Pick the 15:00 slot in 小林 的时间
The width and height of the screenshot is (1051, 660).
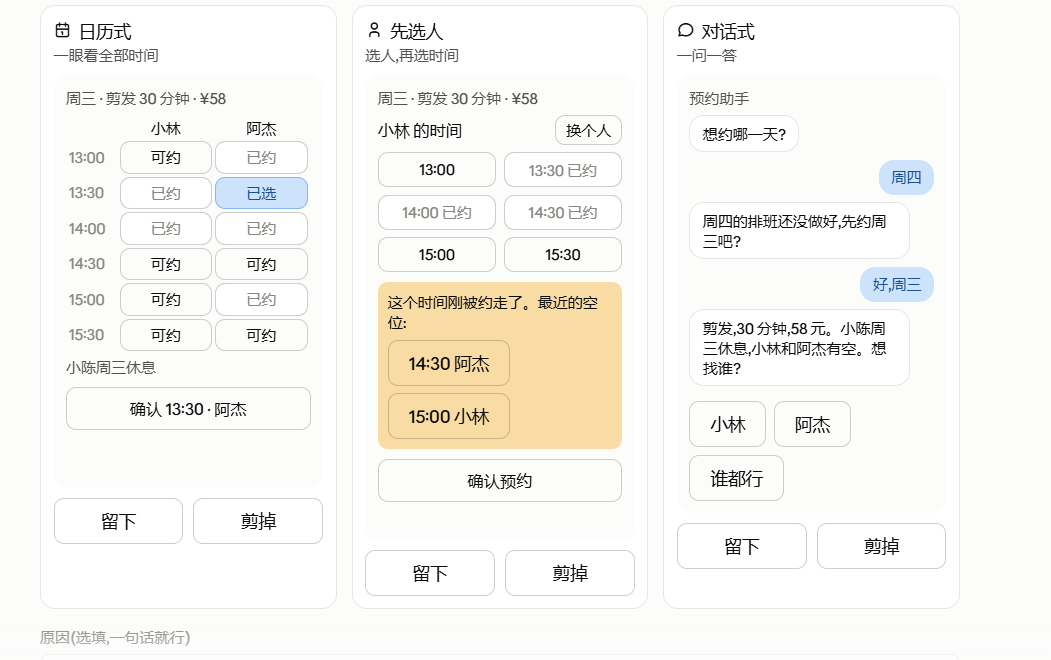(x=437, y=255)
